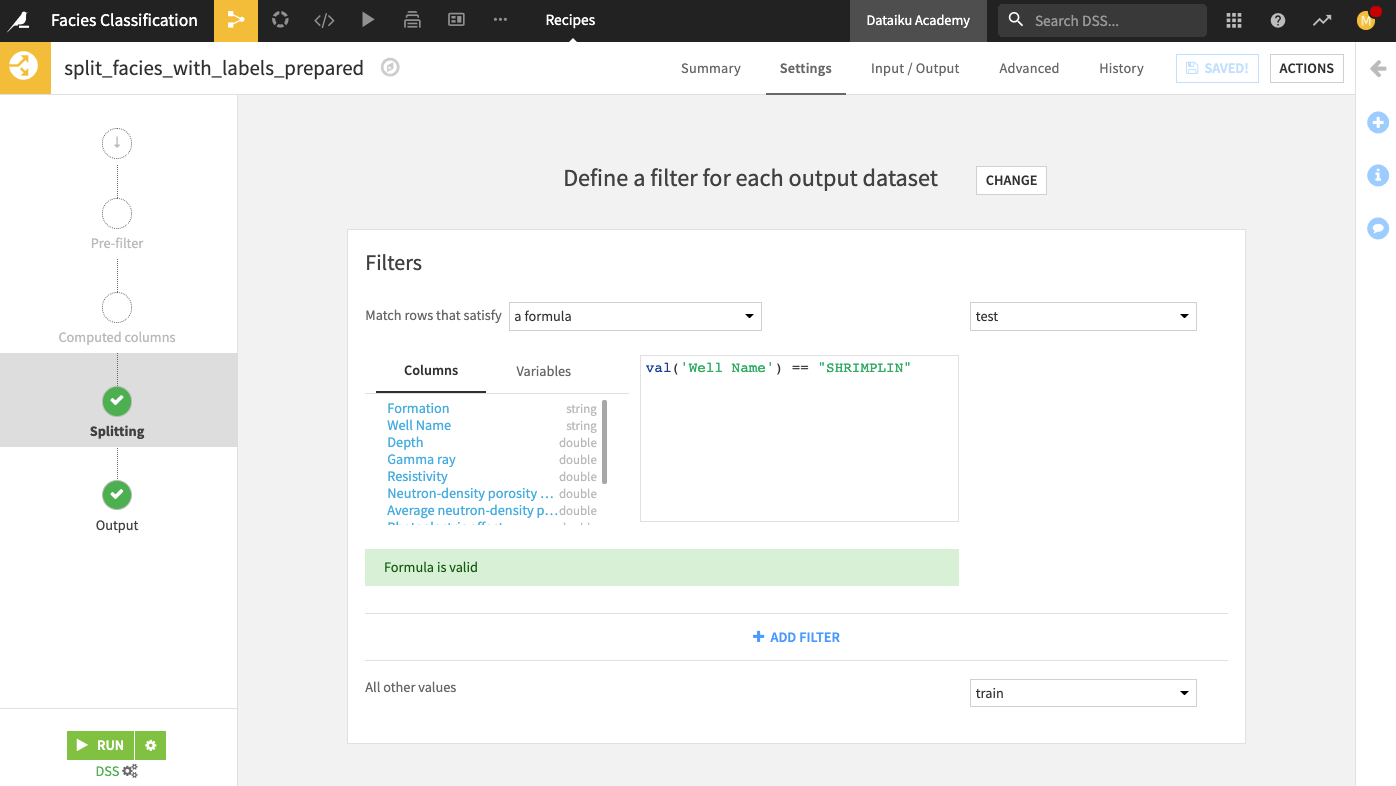Image resolution: width=1396 pixels, height=786 pixels.
Task: Open the waffle apps grid icon
Action: pyautogui.click(x=1234, y=20)
